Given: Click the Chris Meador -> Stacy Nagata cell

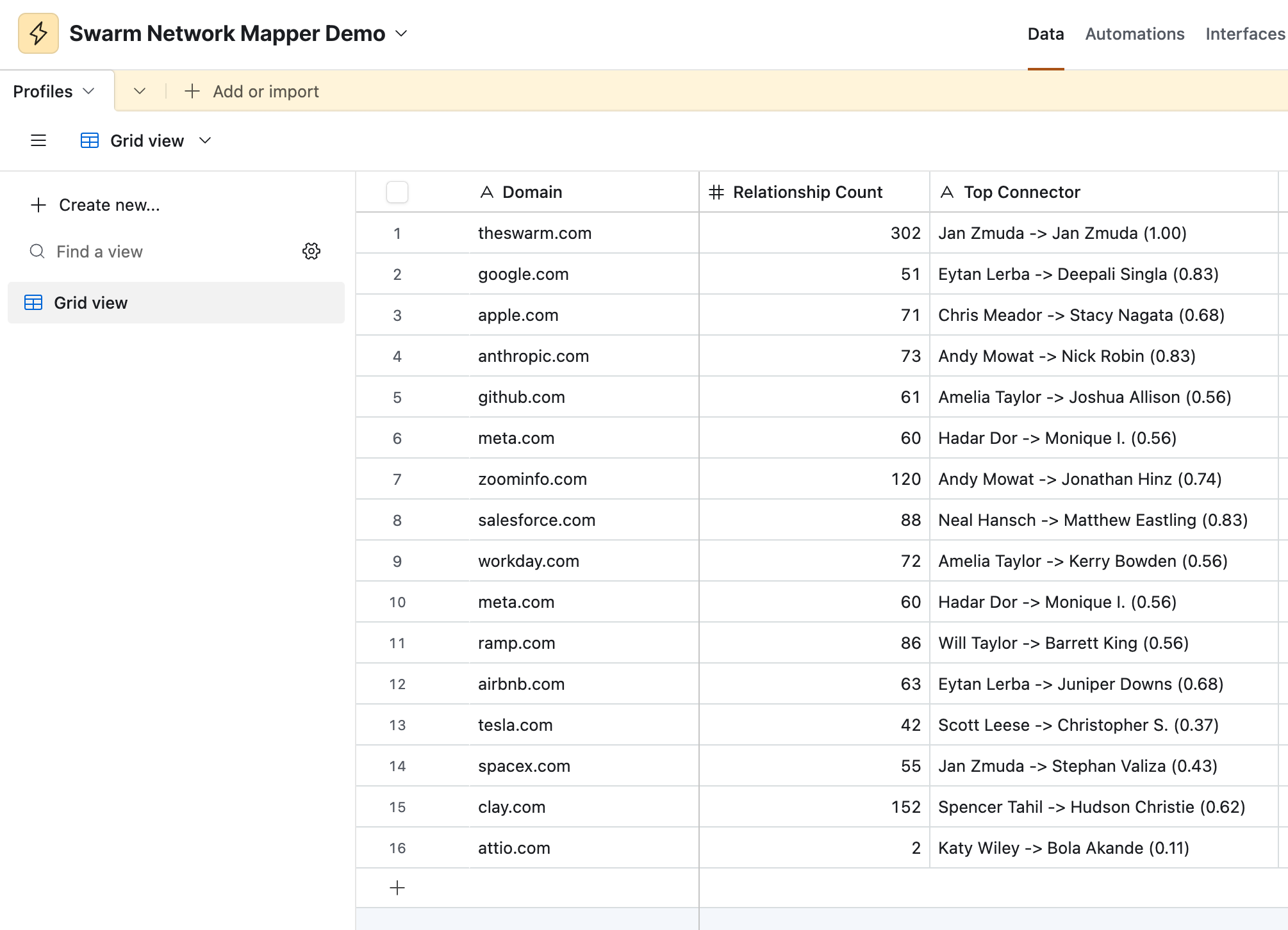Looking at the screenshot, I should coord(1103,315).
